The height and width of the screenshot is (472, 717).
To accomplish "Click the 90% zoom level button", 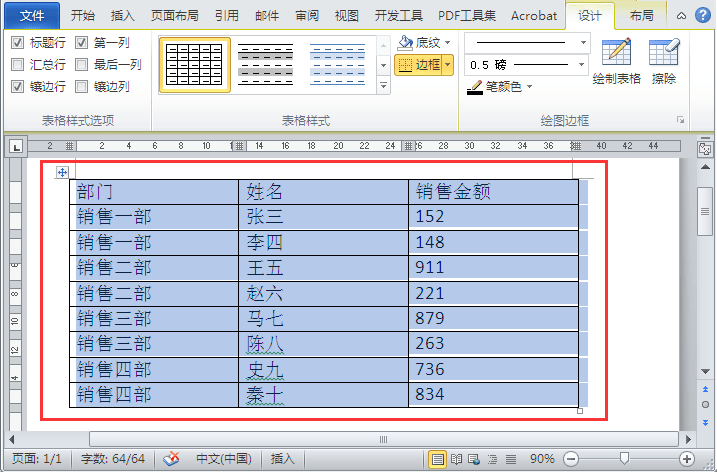I will (542, 458).
